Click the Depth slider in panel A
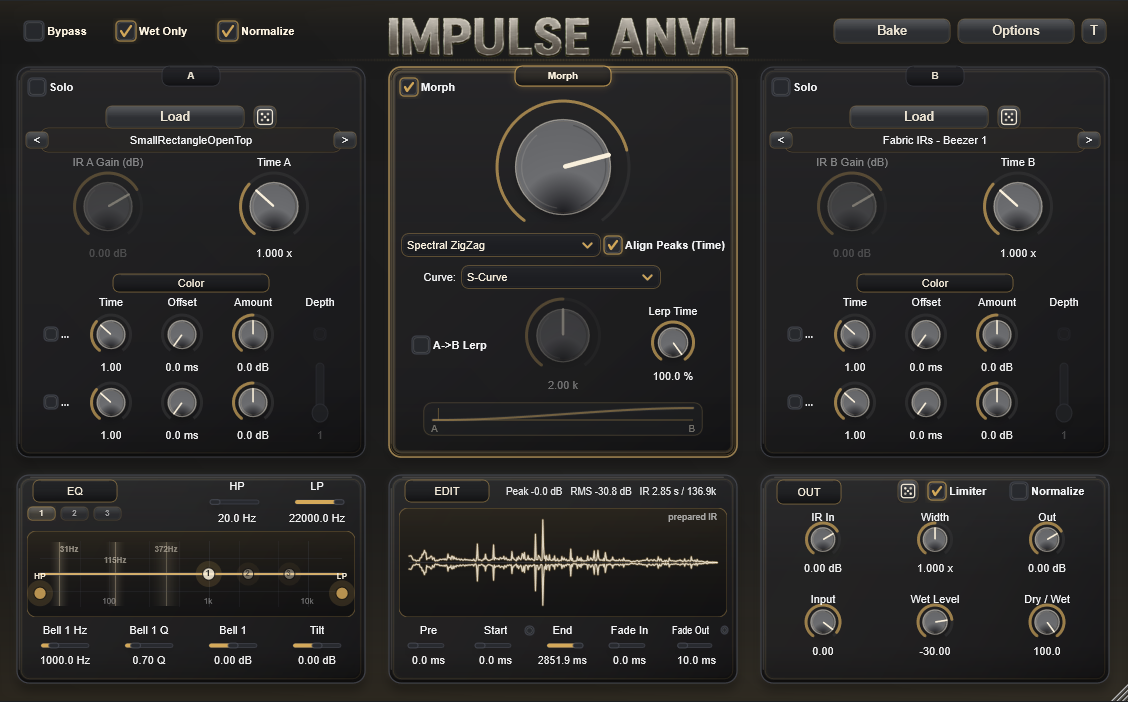 (x=319, y=392)
